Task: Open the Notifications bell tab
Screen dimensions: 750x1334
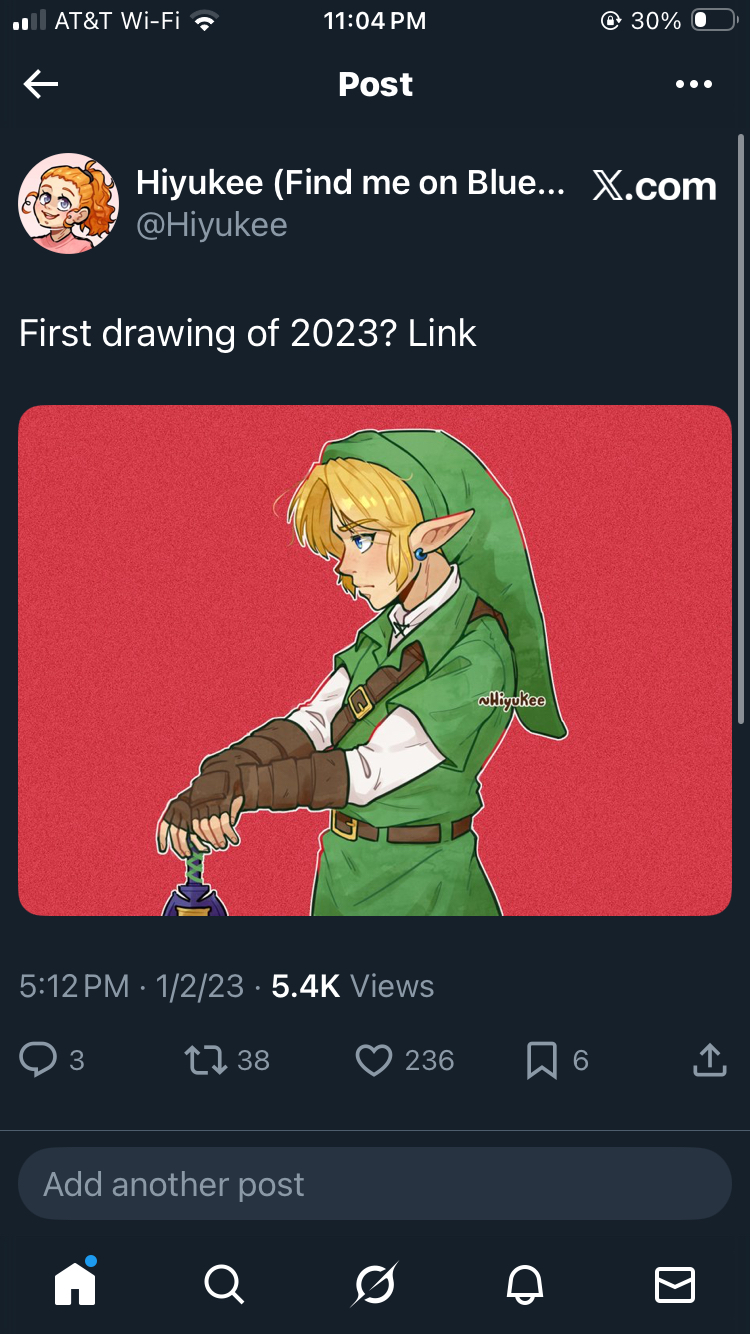Action: point(525,1283)
